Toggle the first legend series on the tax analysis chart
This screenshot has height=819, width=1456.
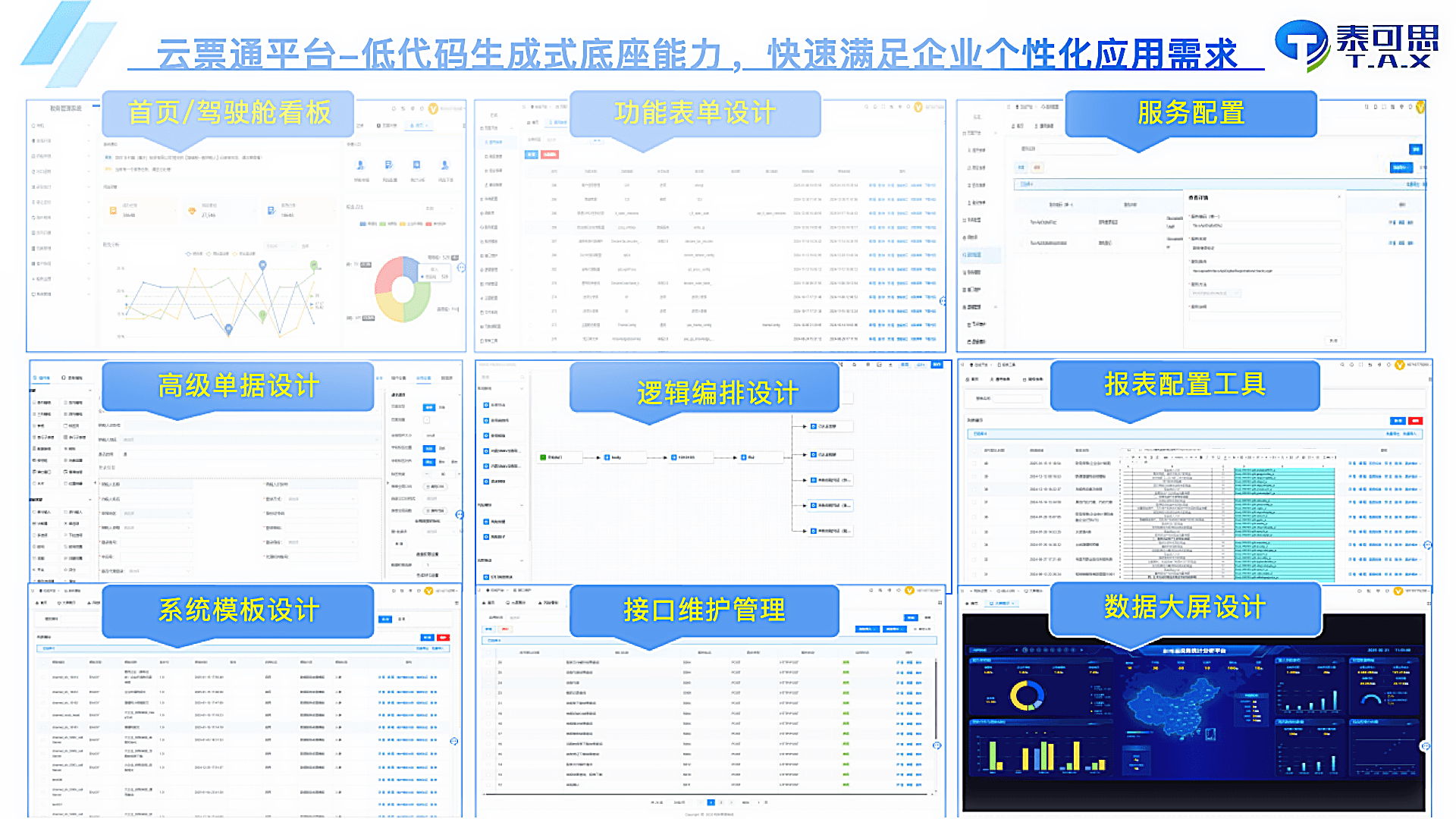click(190, 253)
